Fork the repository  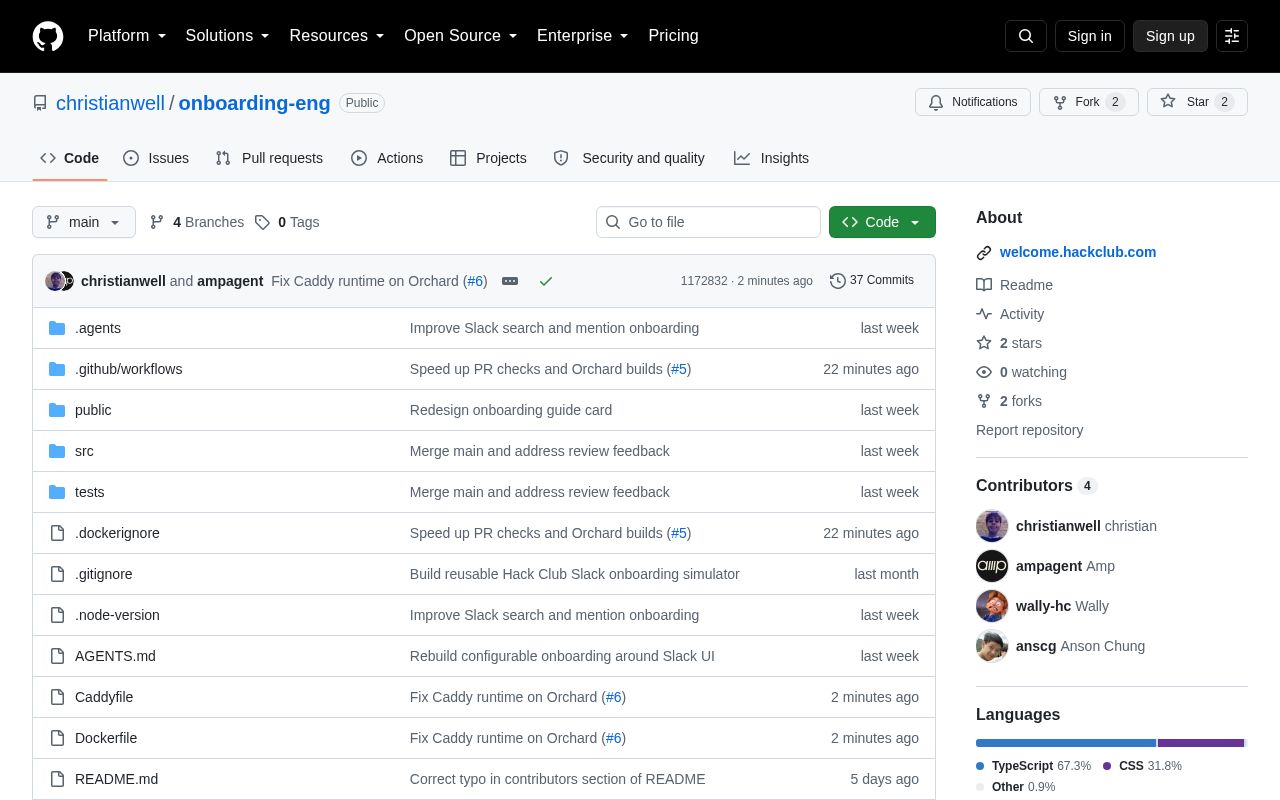point(1089,102)
